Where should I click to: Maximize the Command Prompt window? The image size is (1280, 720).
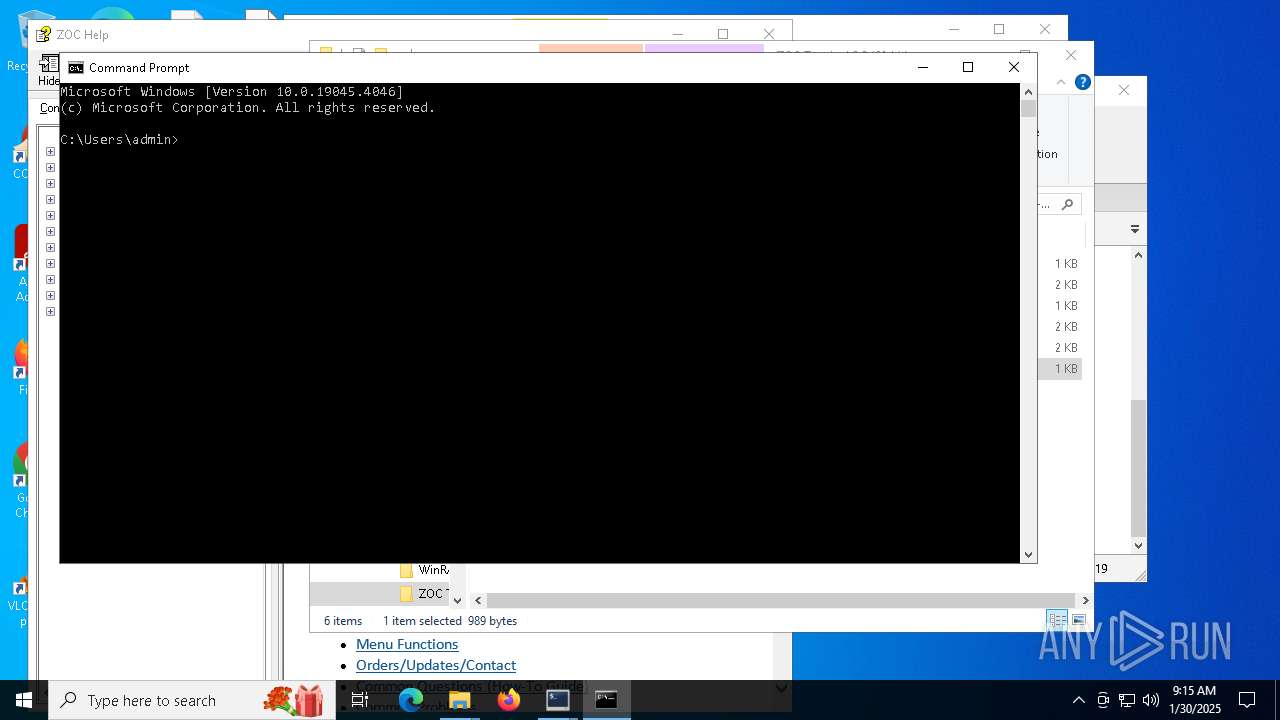tap(968, 67)
